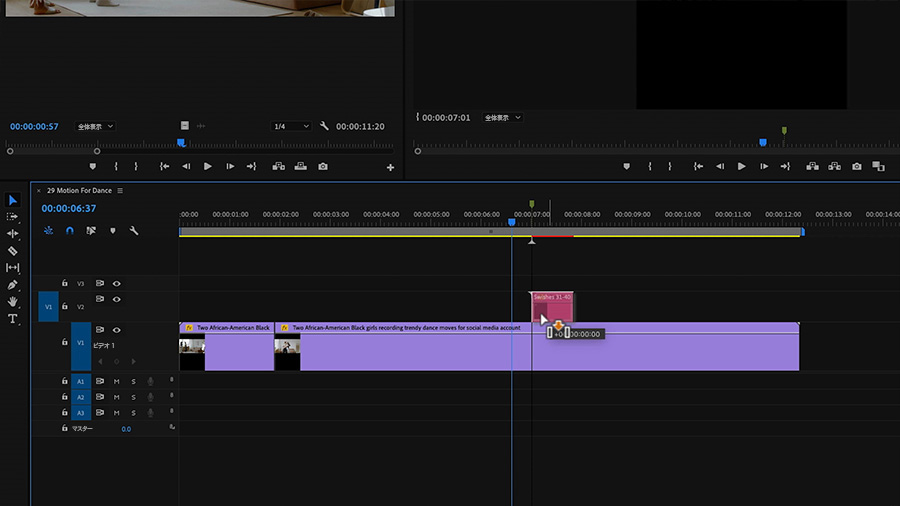Toggle sync lock on A3 track

pyautogui.click(x=100, y=412)
